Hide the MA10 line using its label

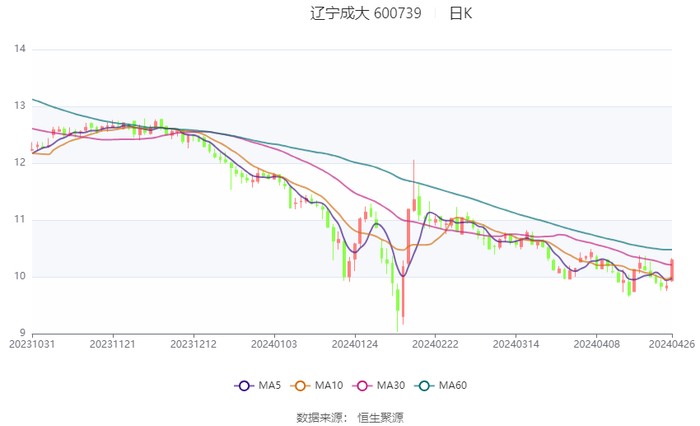point(330,386)
